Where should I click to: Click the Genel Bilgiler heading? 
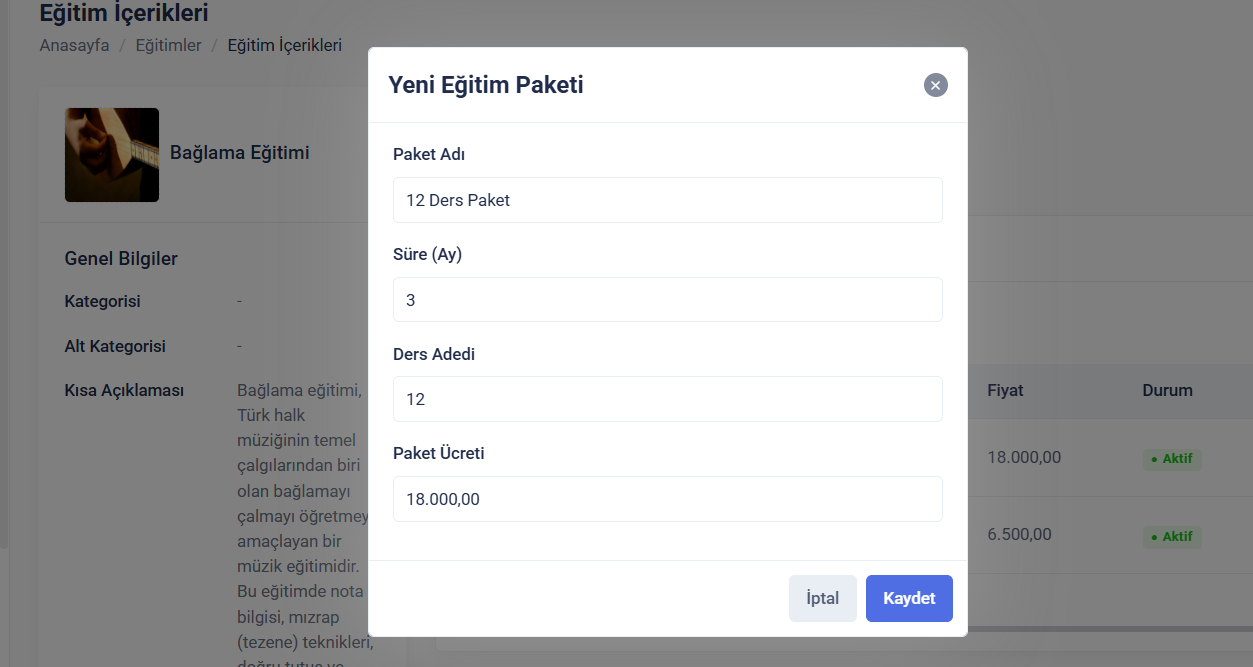pyautogui.click(x=121, y=259)
